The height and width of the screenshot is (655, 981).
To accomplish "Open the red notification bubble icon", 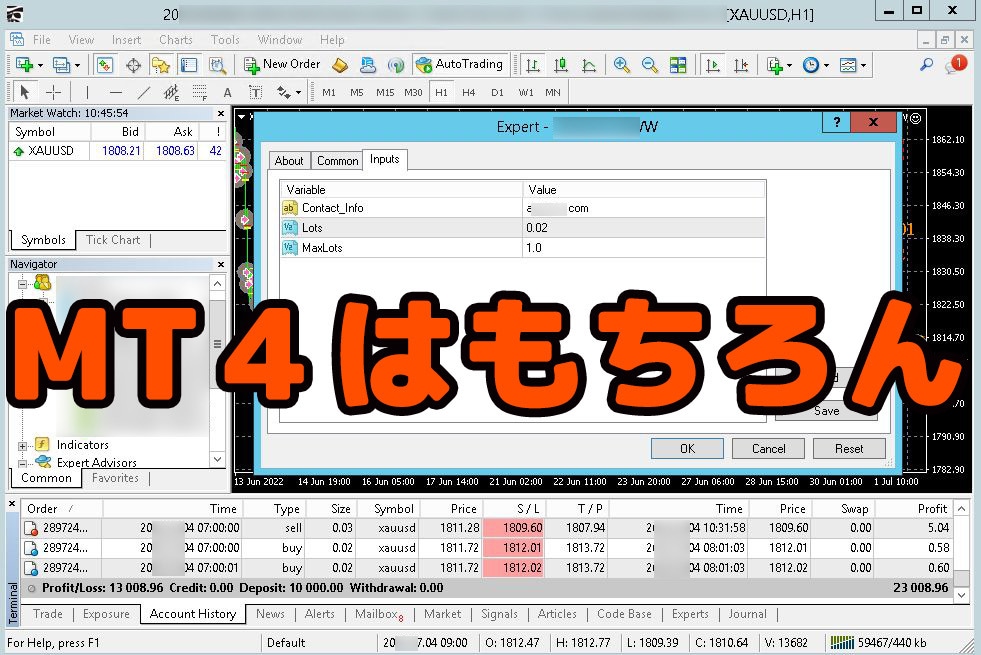I will click(x=956, y=63).
